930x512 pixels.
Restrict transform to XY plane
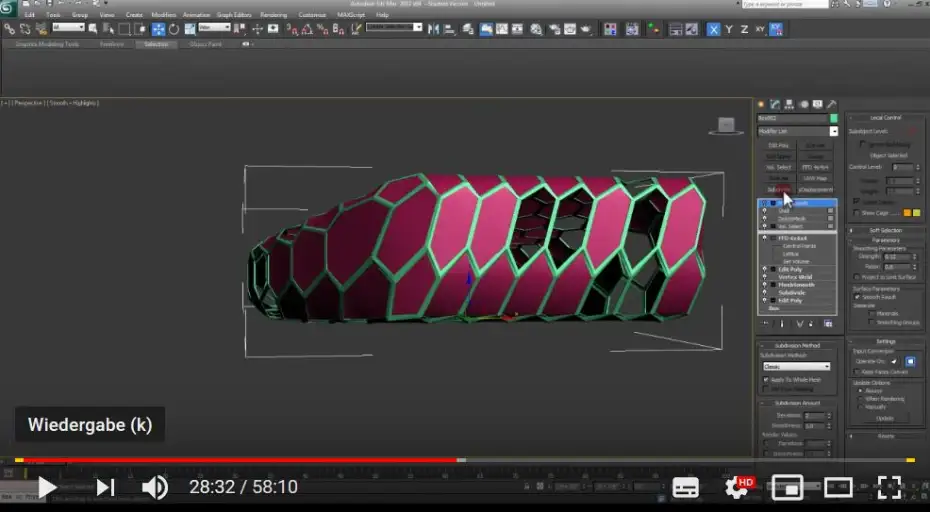tap(760, 28)
